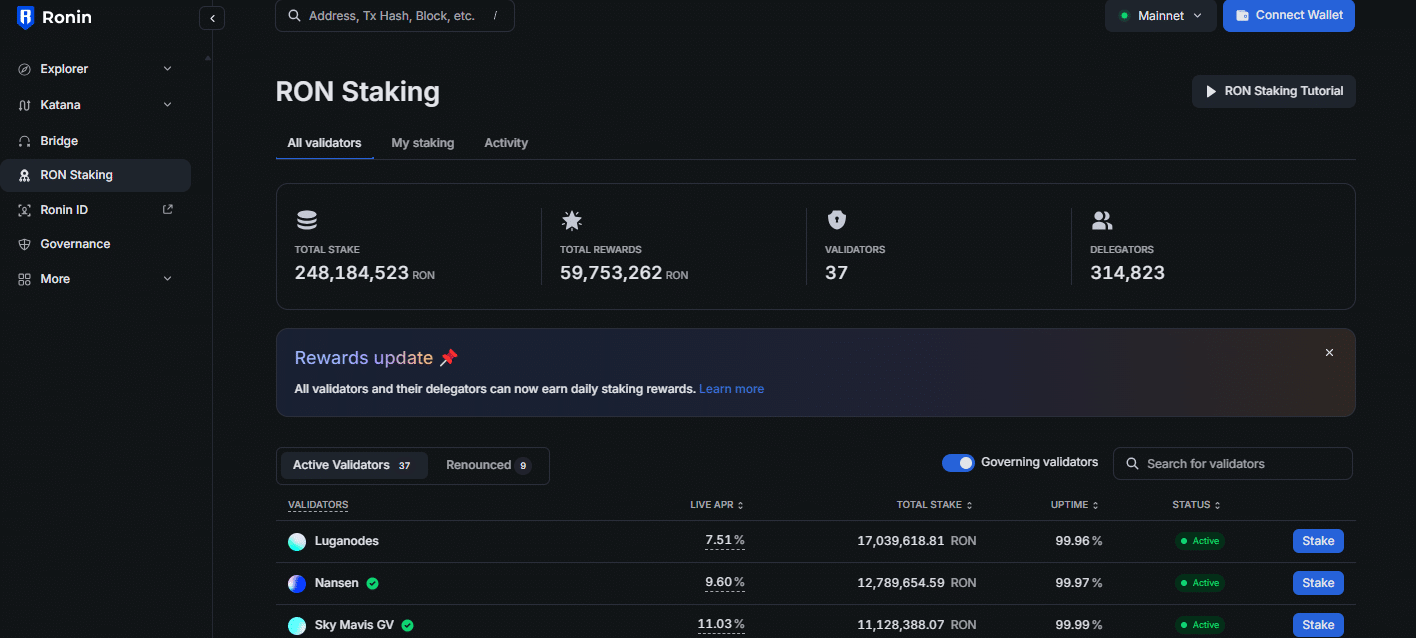Dismiss the Rewards update banner
This screenshot has width=1416, height=638.
tap(1329, 353)
